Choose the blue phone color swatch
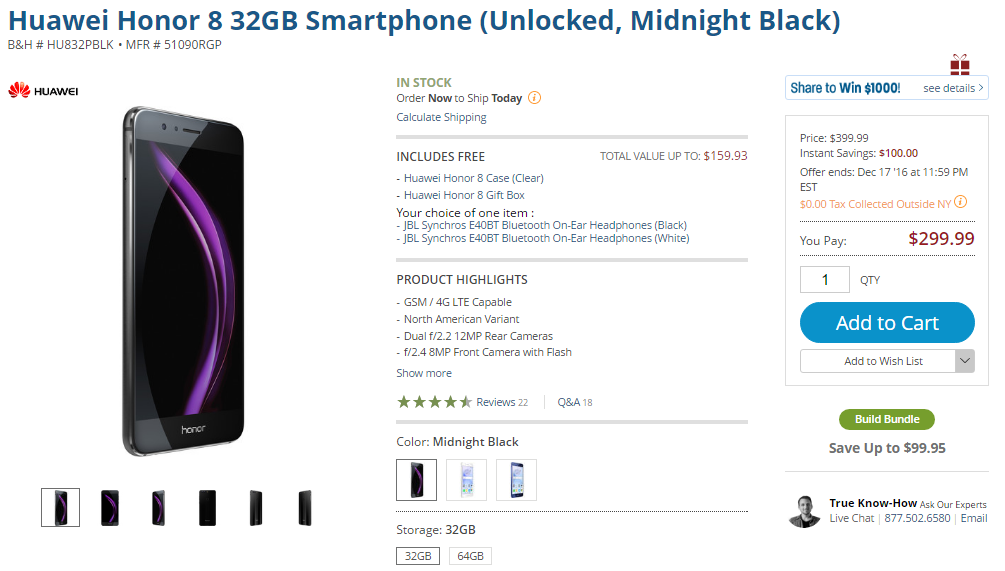 (516, 480)
